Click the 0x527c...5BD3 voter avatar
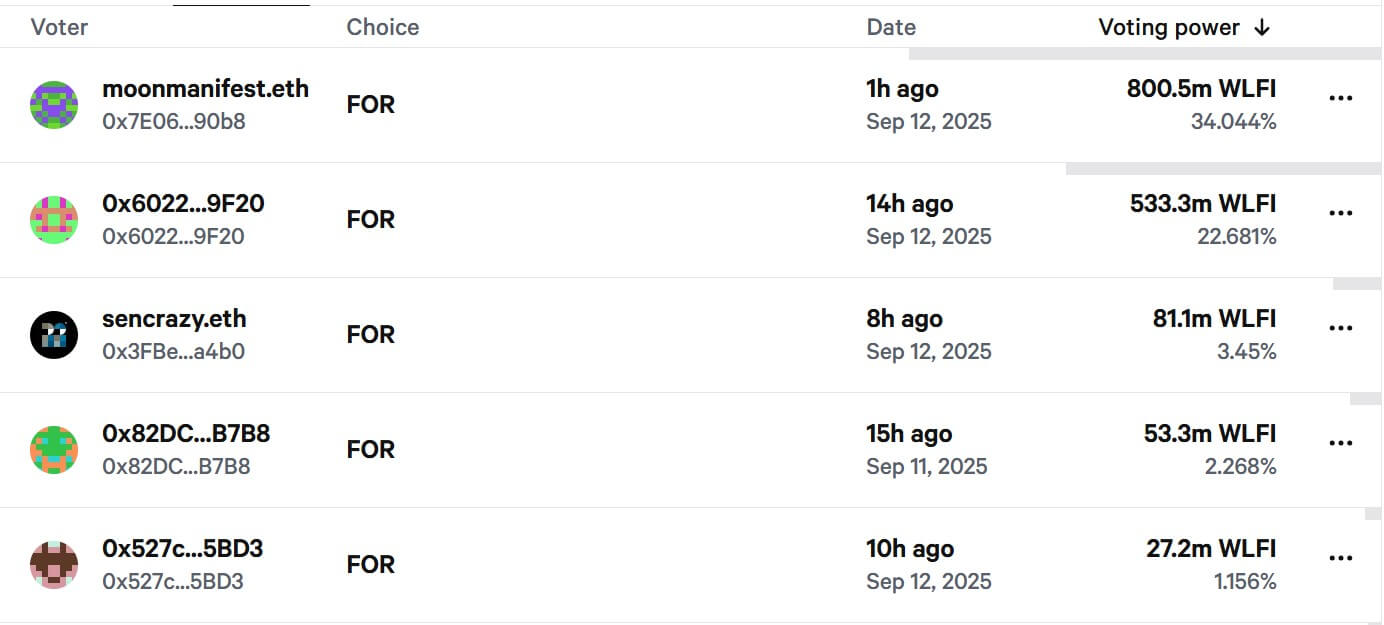The height and width of the screenshot is (625, 1384). (54, 565)
